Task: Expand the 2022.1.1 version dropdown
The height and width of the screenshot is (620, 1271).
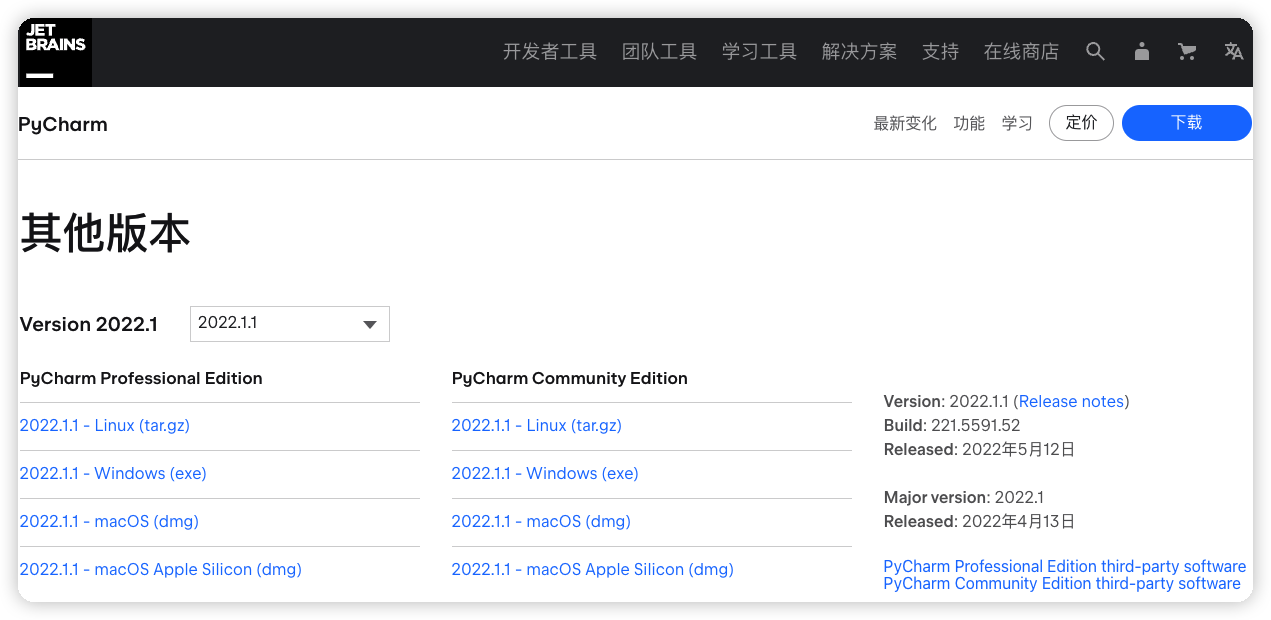Action: click(289, 324)
